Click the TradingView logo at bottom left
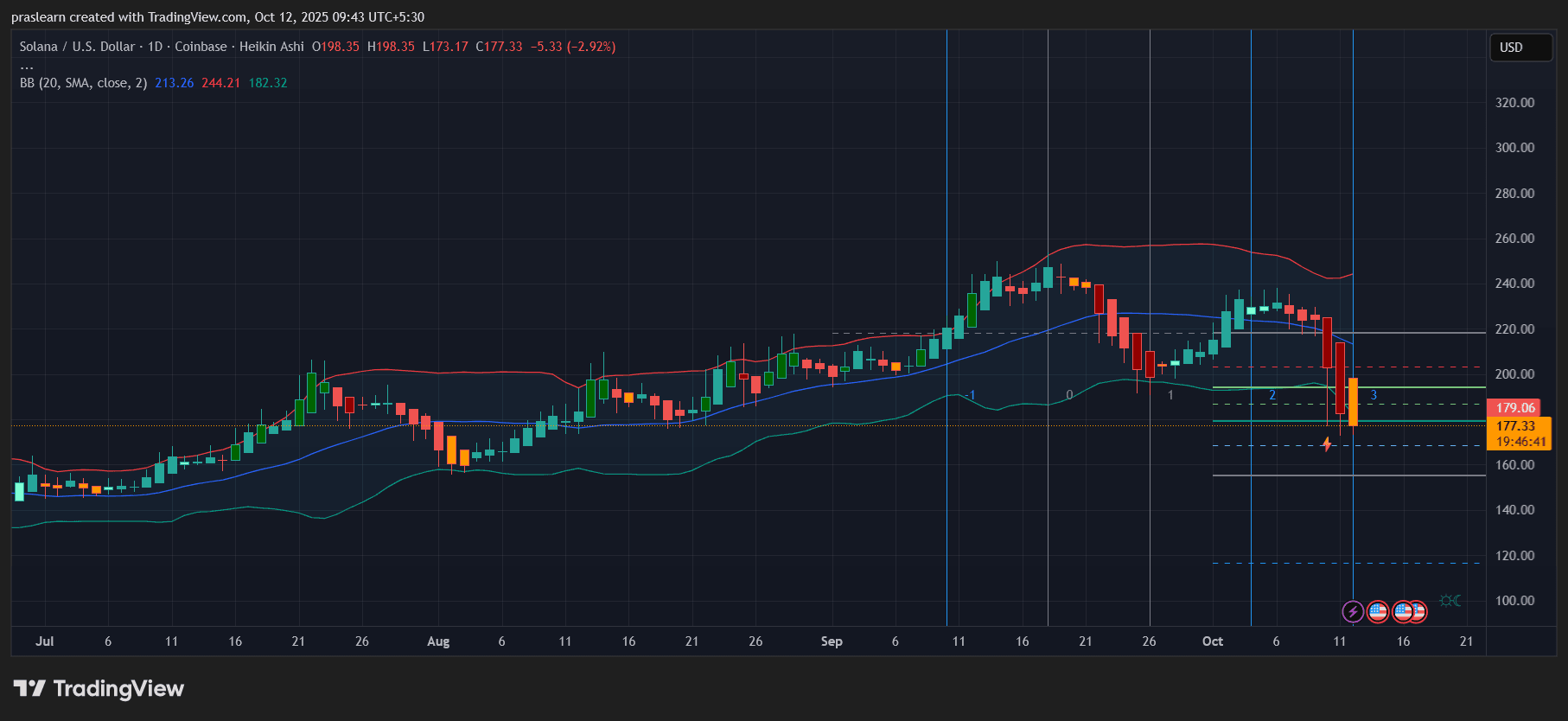This screenshot has width=1568, height=721. pos(99,689)
